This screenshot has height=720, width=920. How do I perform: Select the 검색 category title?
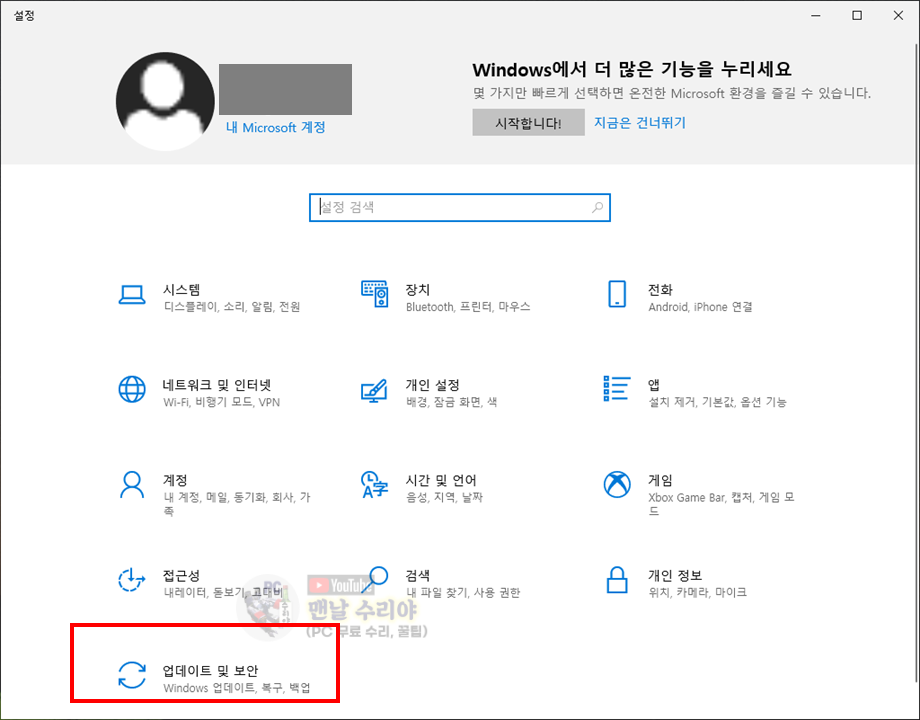pyautogui.click(x=418, y=575)
